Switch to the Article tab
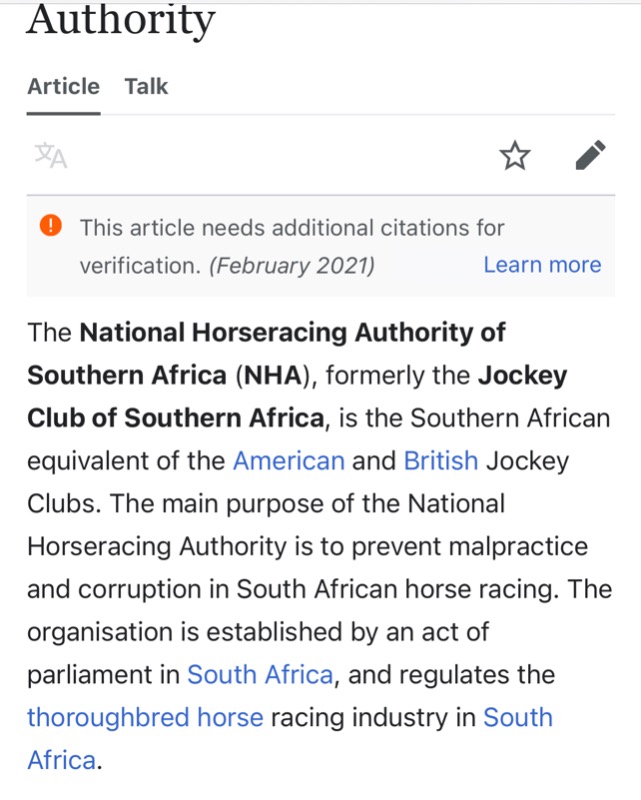Screen dimensions: 641x800 63,87
